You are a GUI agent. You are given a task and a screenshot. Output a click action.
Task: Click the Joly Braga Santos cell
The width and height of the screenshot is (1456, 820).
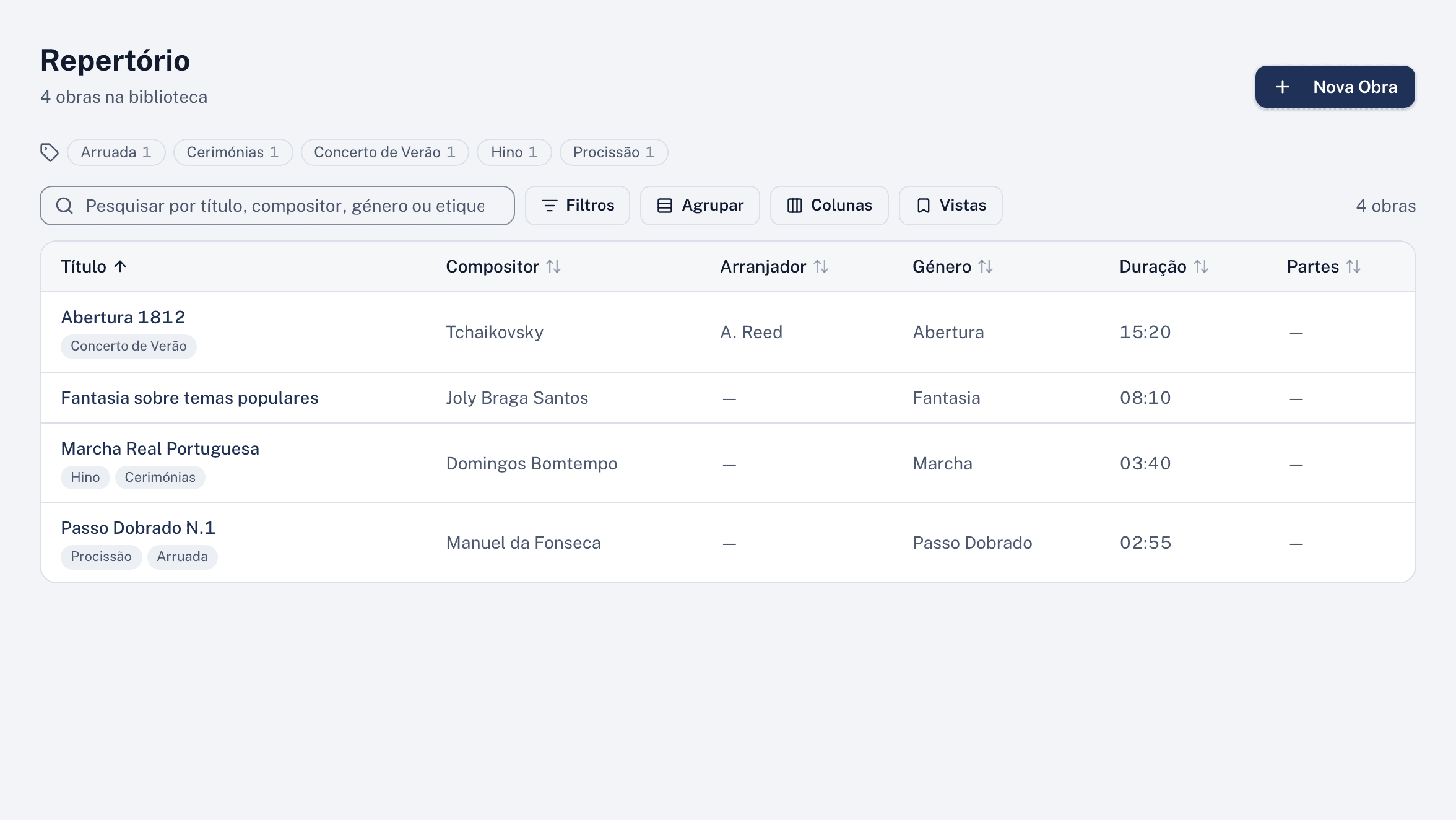[517, 398]
